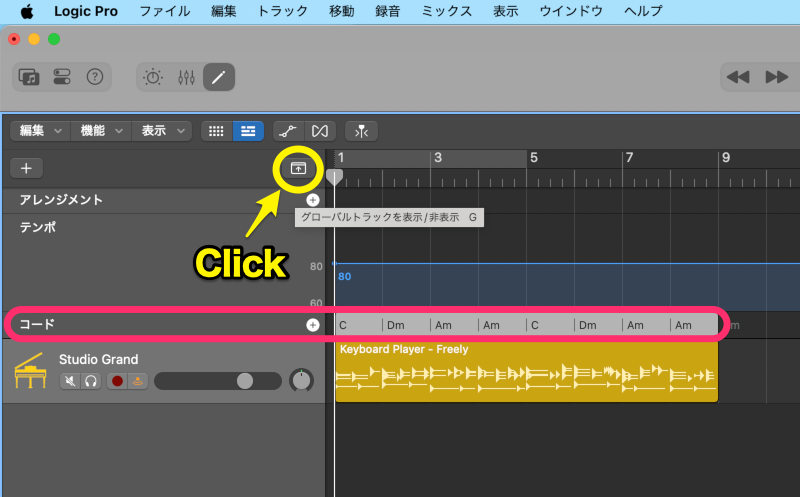The height and width of the screenshot is (497, 800).
Task: Open the 編集 dropdown in tracks area
Action: [x=40, y=131]
